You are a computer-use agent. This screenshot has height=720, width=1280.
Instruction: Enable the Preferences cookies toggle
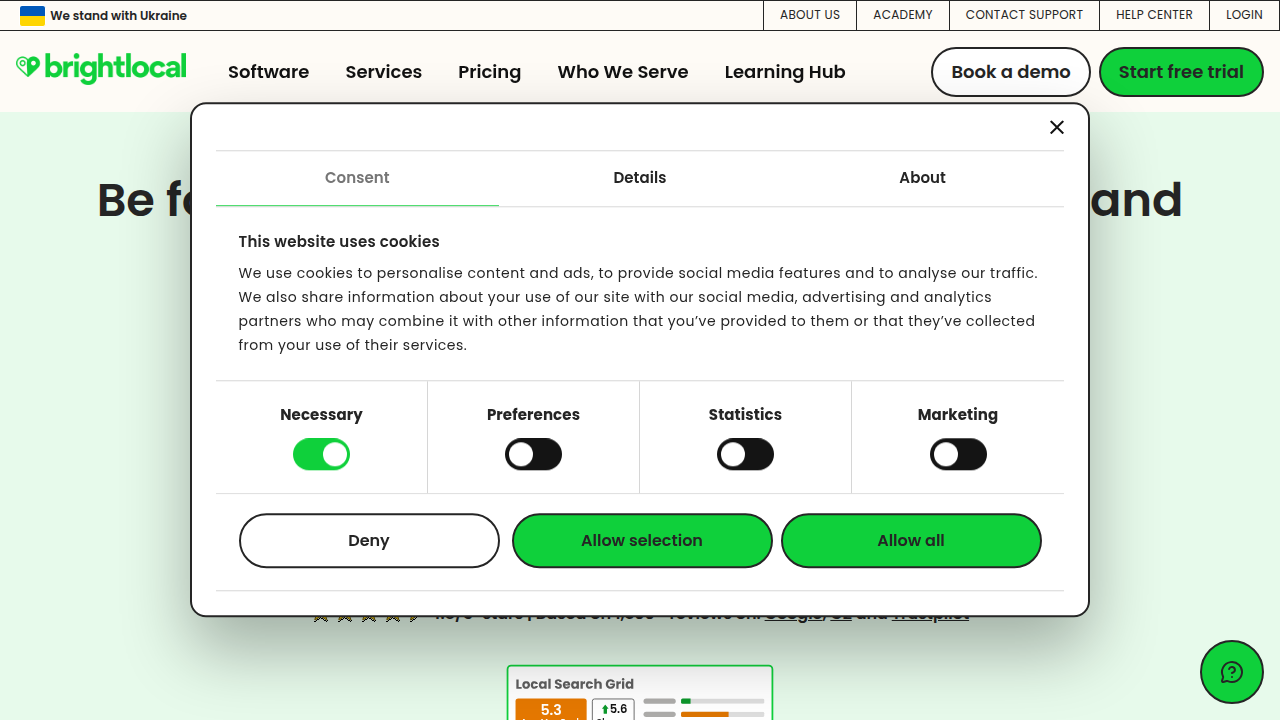[x=533, y=454]
